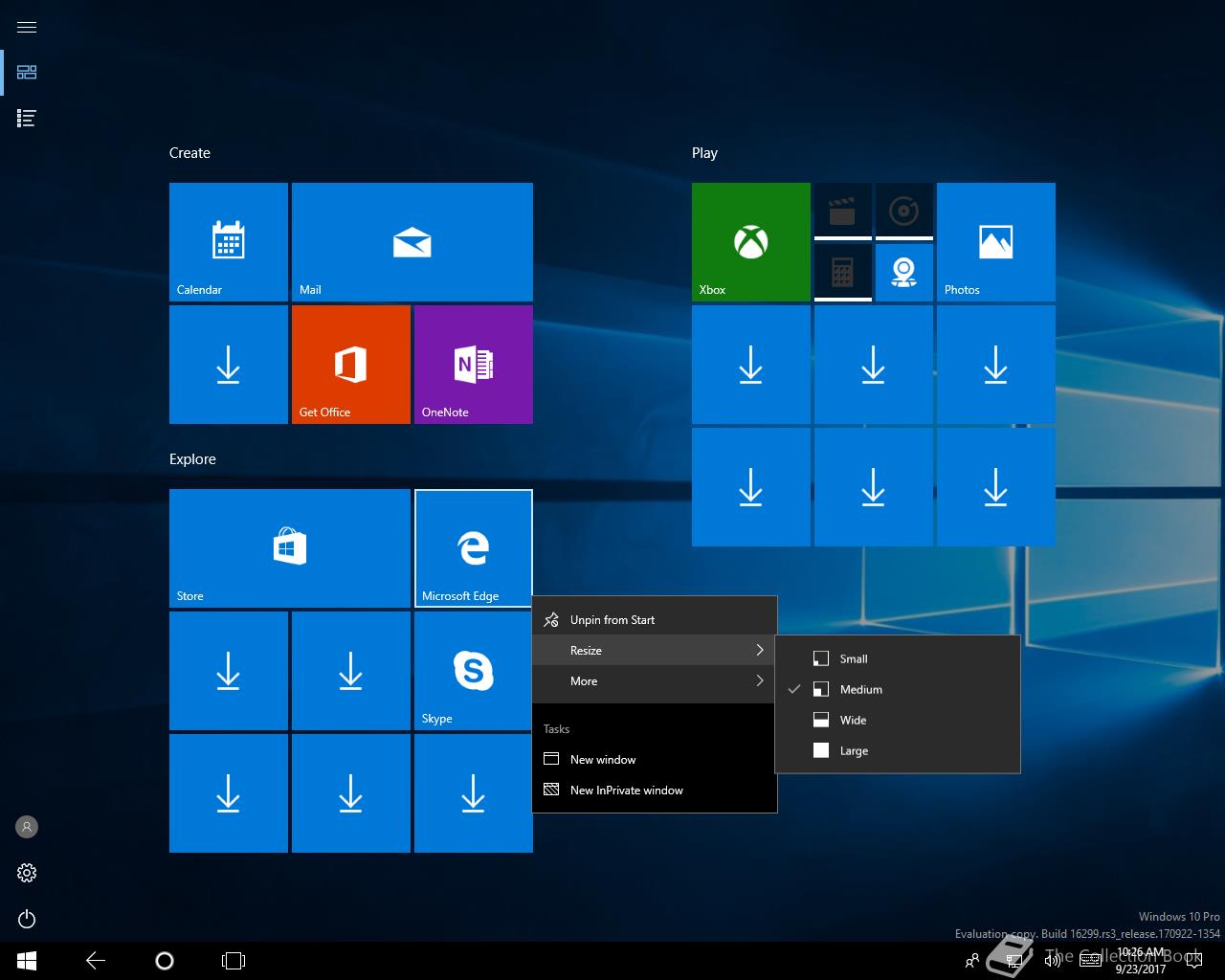Click the pending download tile in Create group
Image resolution: width=1225 pixels, height=980 pixels.
tap(229, 365)
